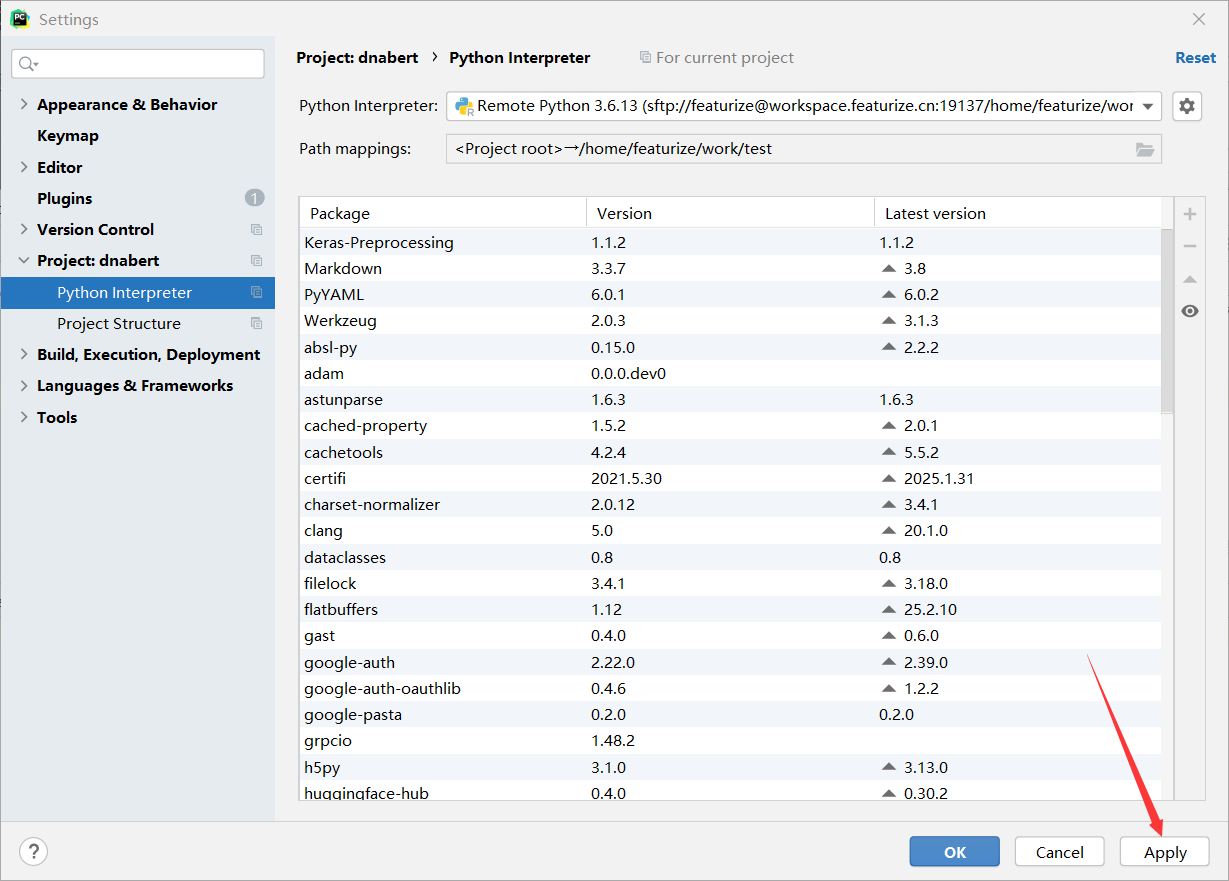Select cached-property package row
The width and height of the screenshot is (1229, 881).
pos(731,425)
